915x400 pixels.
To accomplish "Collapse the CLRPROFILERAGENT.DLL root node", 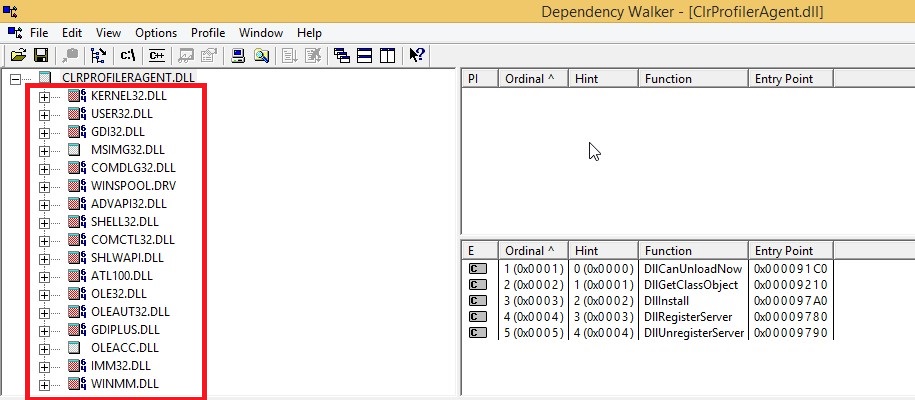I will coord(16,78).
